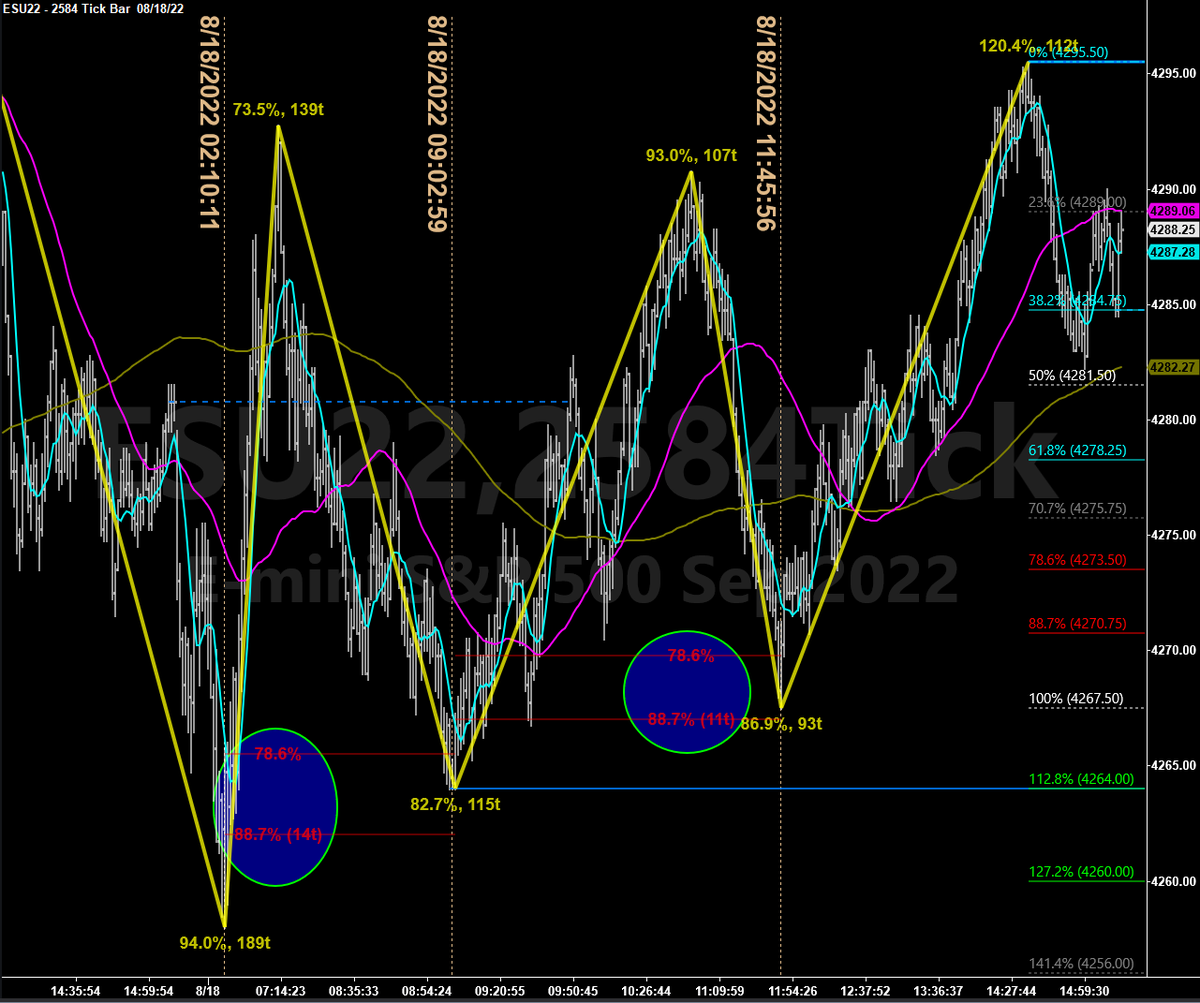This screenshot has height=1003, width=1200.
Task: Click 14:27:44 on the time axis
Action: 1011,991
